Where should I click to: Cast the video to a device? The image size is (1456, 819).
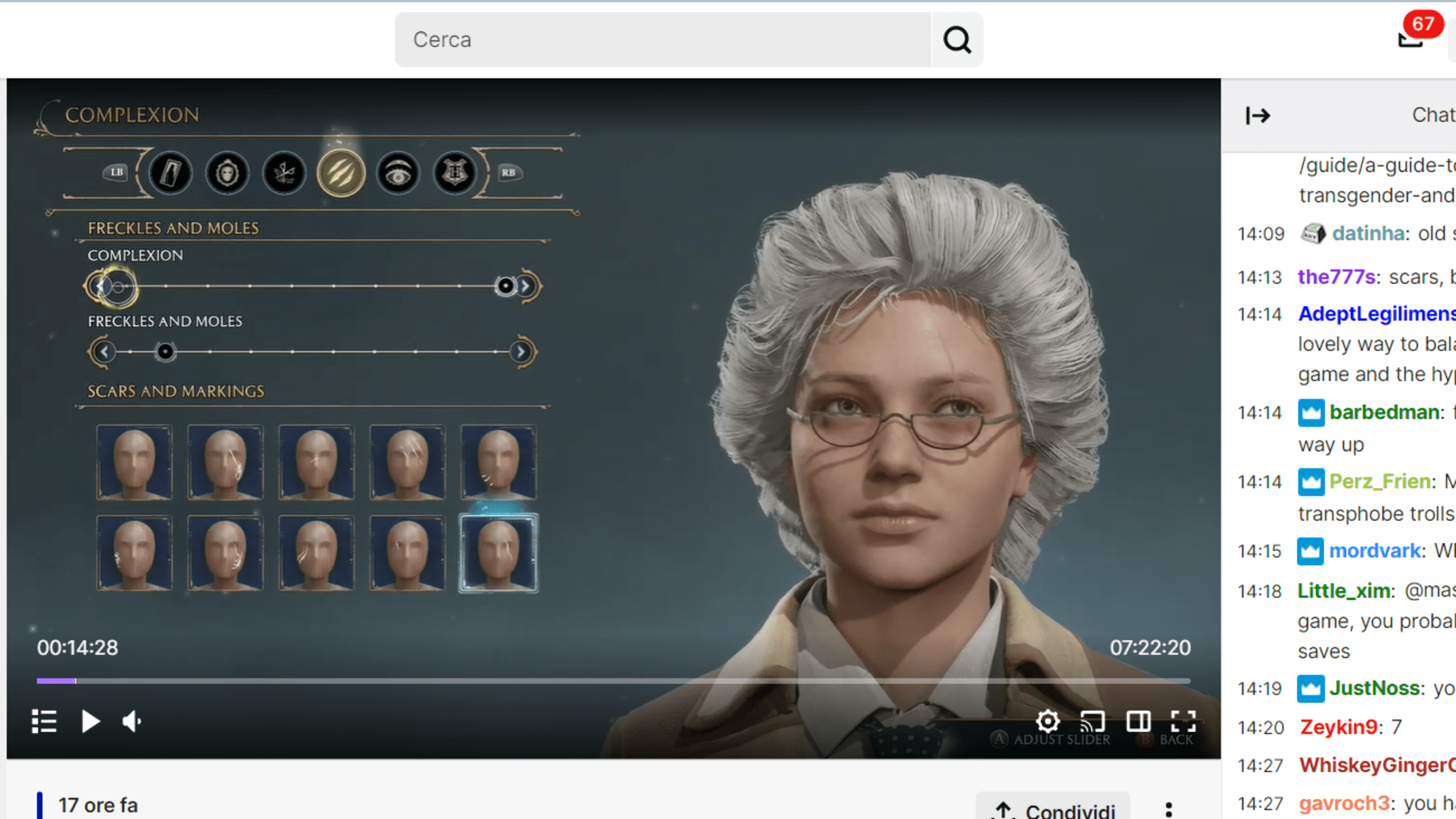[1092, 721]
